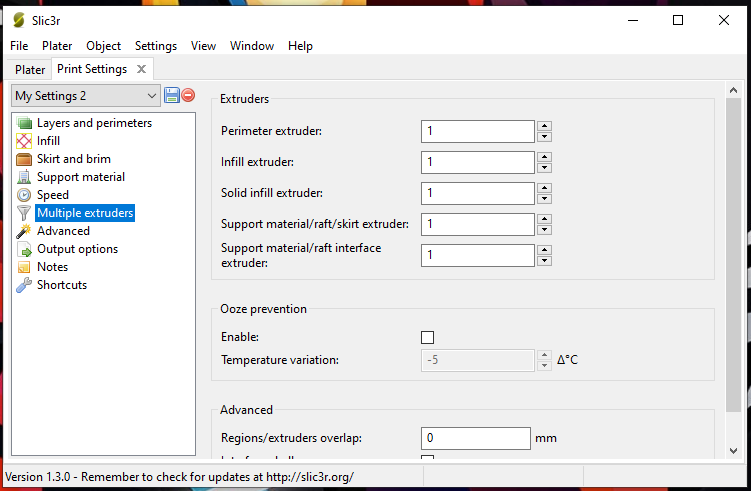Viewport: 751px width, 492px height.
Task: Click the version status bar text
Action: click(180, 477)
